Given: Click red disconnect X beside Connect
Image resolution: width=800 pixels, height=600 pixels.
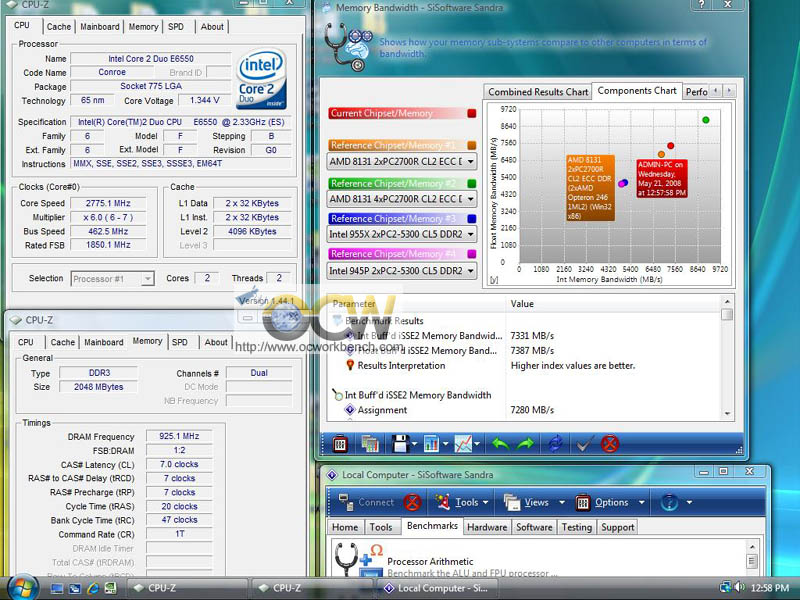Looking at the screenshot, I should coord(412,503).
